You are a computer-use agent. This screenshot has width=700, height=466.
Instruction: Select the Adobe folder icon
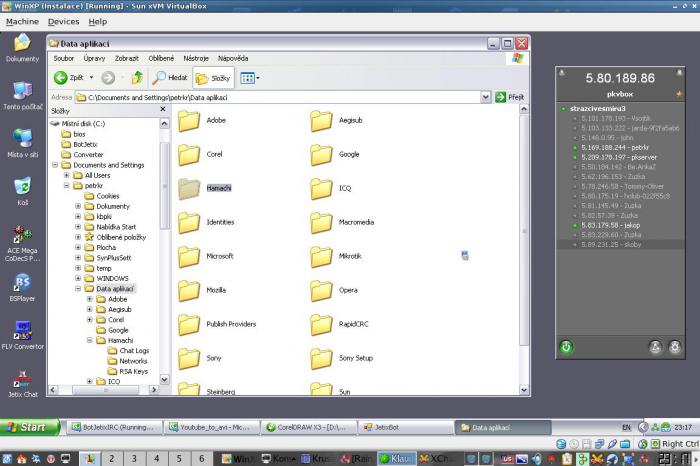tap(189, 121)
